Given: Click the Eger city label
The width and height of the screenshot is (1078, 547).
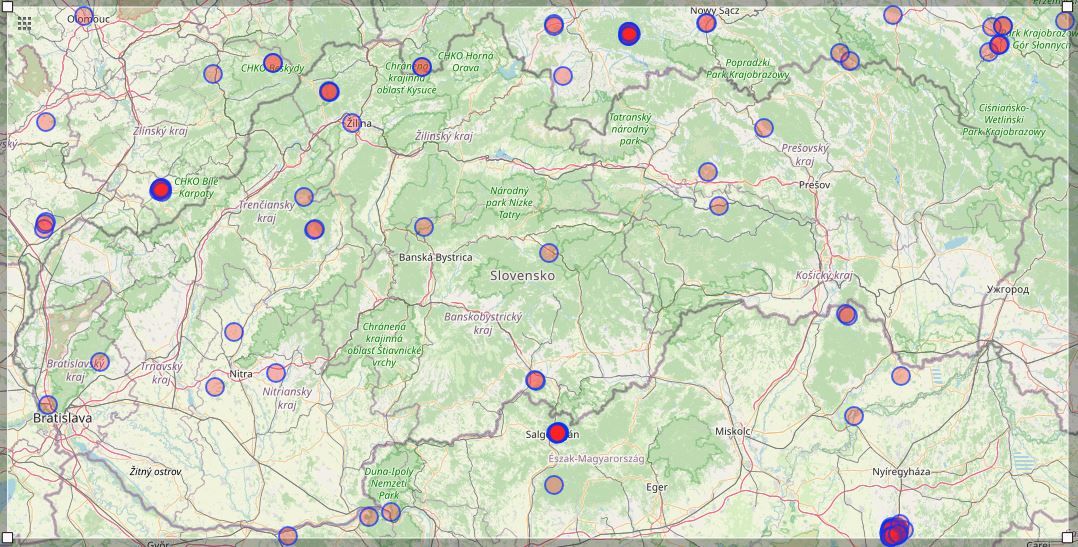Looking at the screenshot, I should pyautogui.click(x=656, y=487).
